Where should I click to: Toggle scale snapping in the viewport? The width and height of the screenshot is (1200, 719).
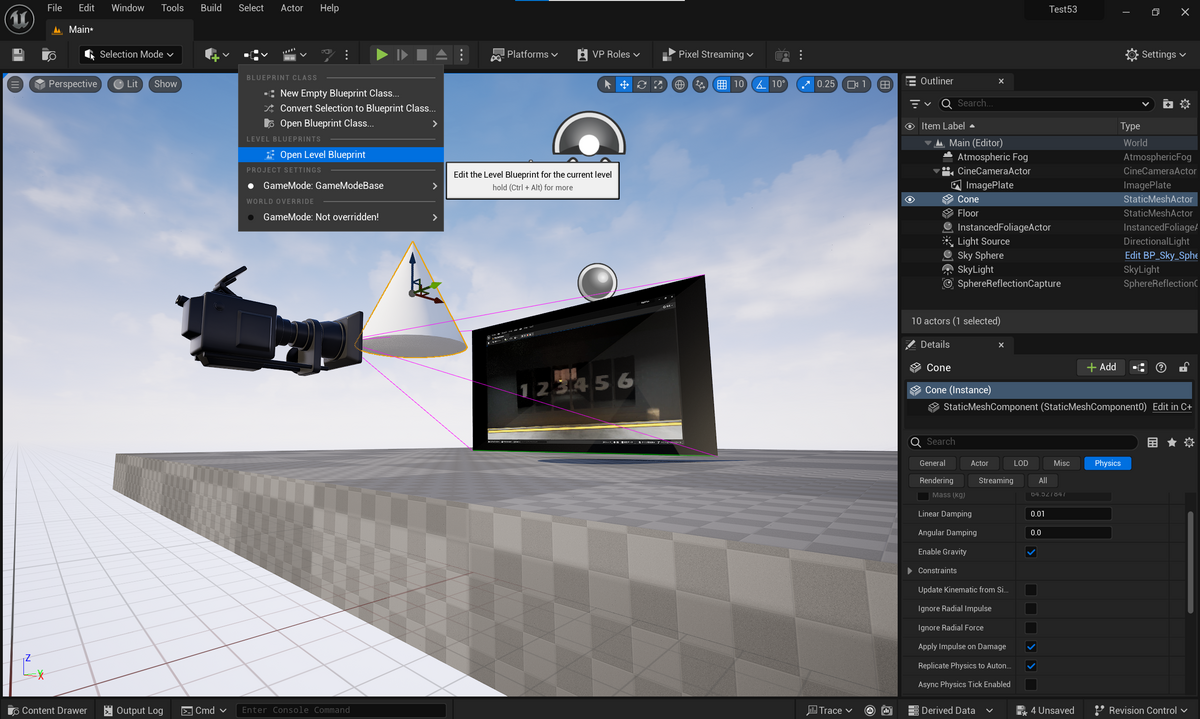click(806, 84)
